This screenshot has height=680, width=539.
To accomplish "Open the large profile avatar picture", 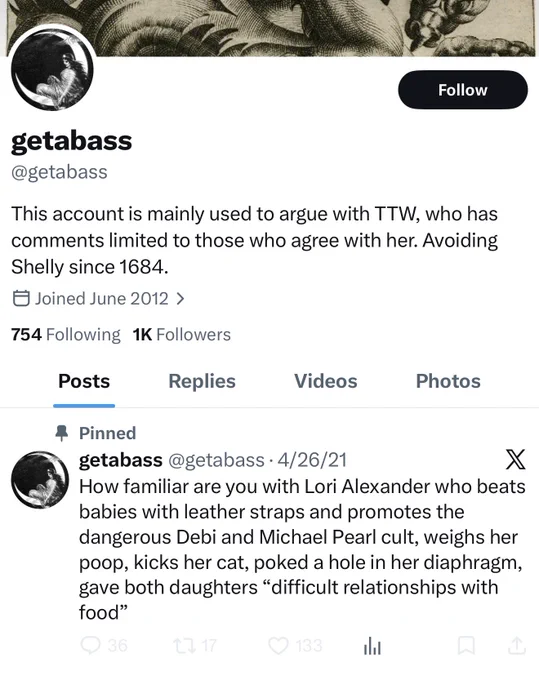I will pyautogui.click(x=52, y=69).
